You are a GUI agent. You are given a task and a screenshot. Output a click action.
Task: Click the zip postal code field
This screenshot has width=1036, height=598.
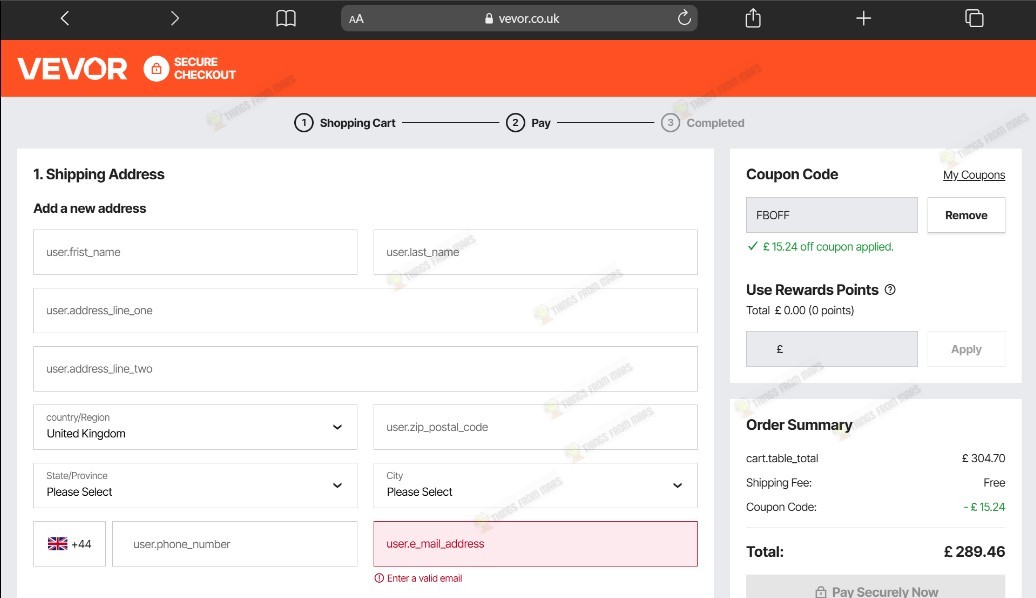(x=535, y=427)
